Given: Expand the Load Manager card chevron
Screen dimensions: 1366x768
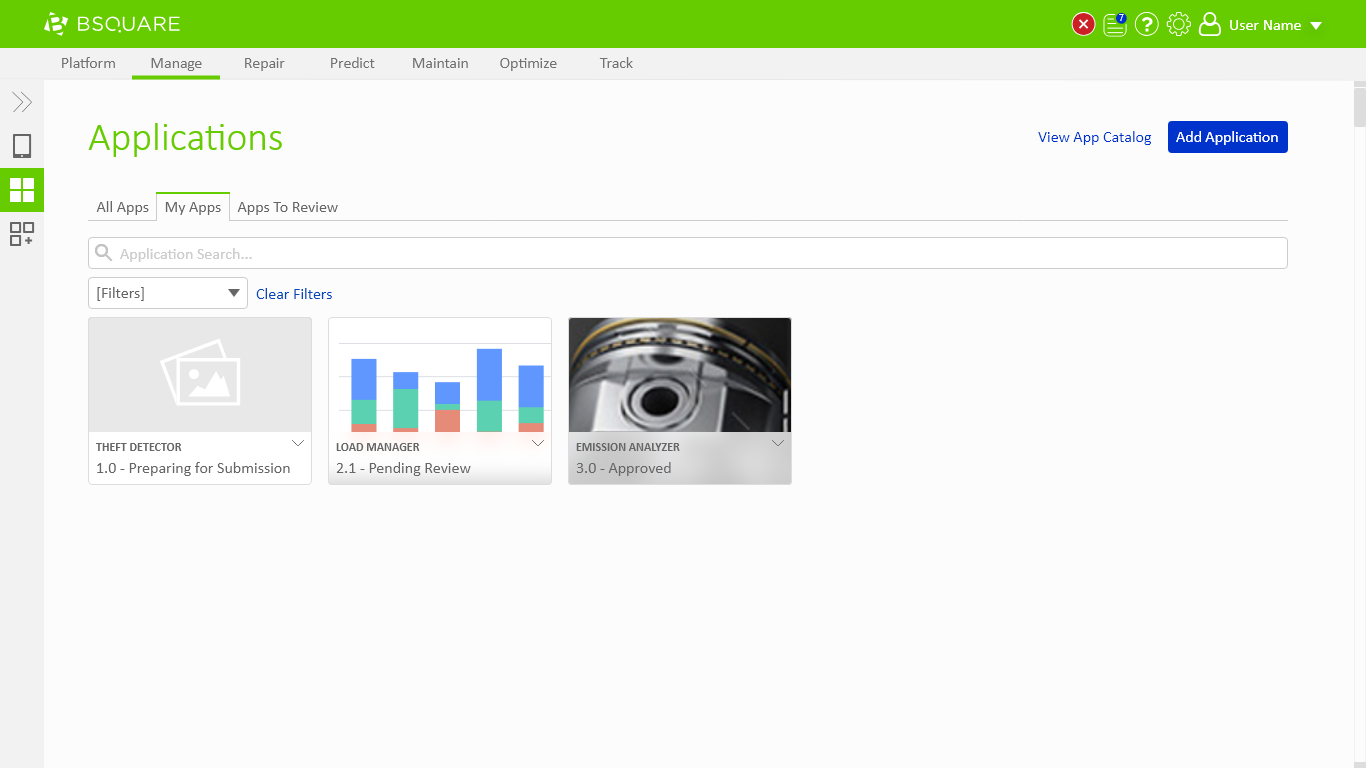Looking at the screenshot, I should click(x=538, y=443).
